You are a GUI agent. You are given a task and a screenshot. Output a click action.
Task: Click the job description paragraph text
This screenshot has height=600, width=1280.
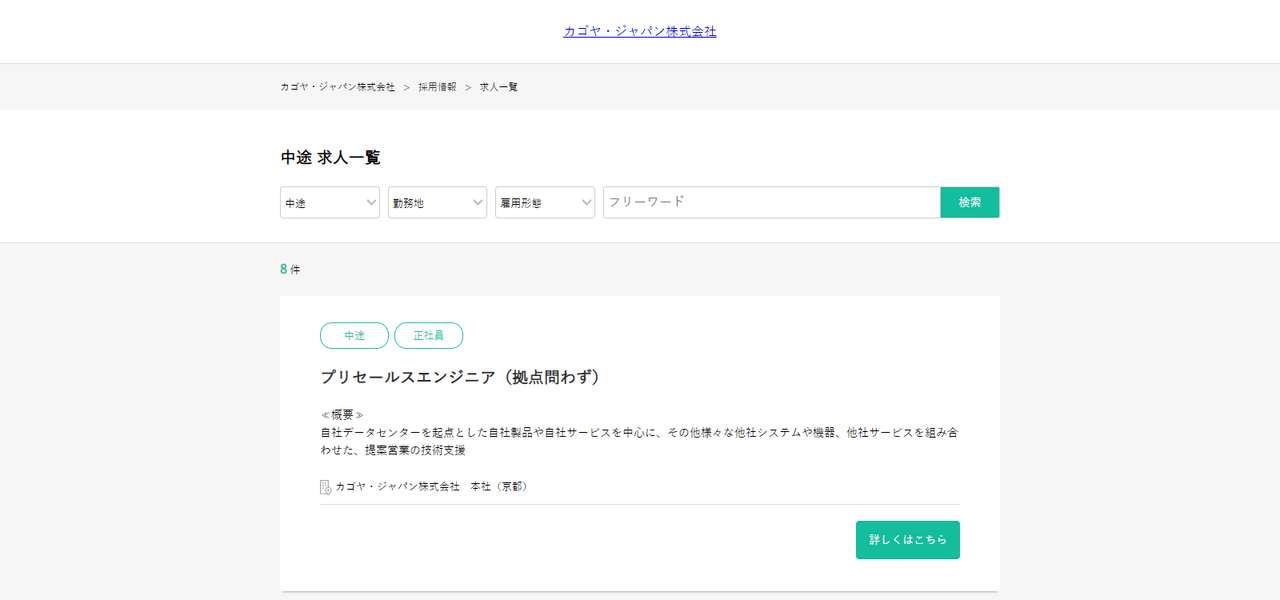638,441
